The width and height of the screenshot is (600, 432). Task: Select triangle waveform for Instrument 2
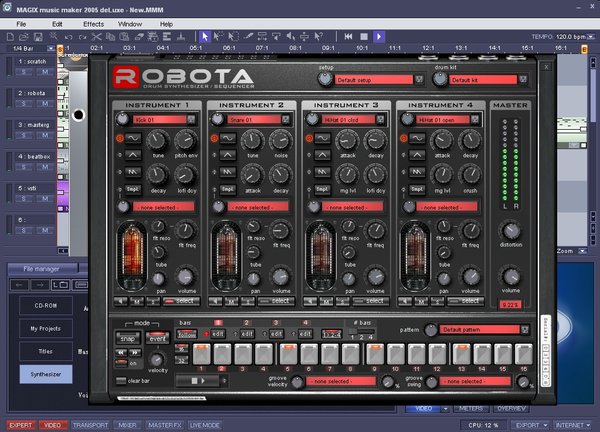coord(228,155)
